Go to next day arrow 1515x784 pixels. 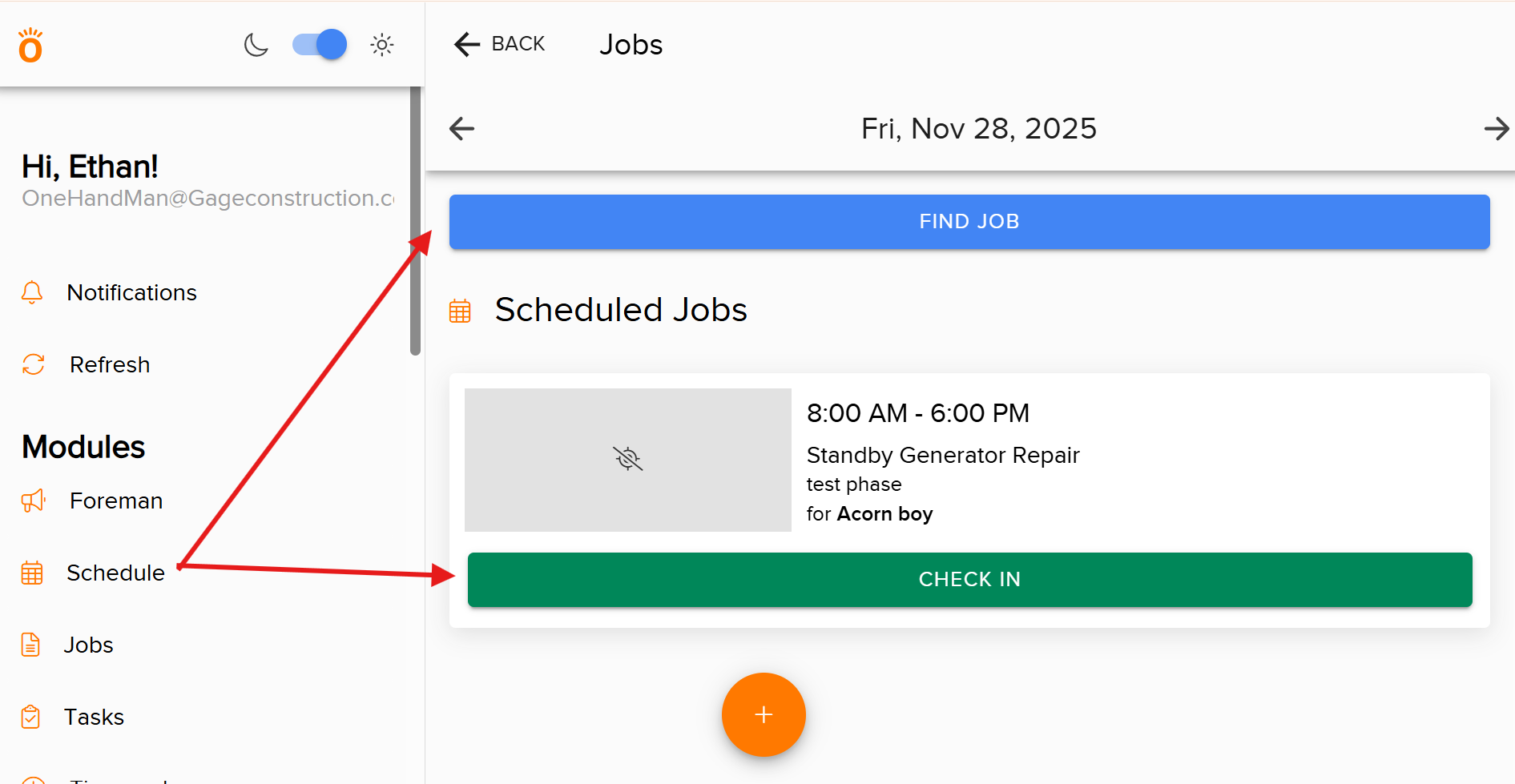(1496, 128)
